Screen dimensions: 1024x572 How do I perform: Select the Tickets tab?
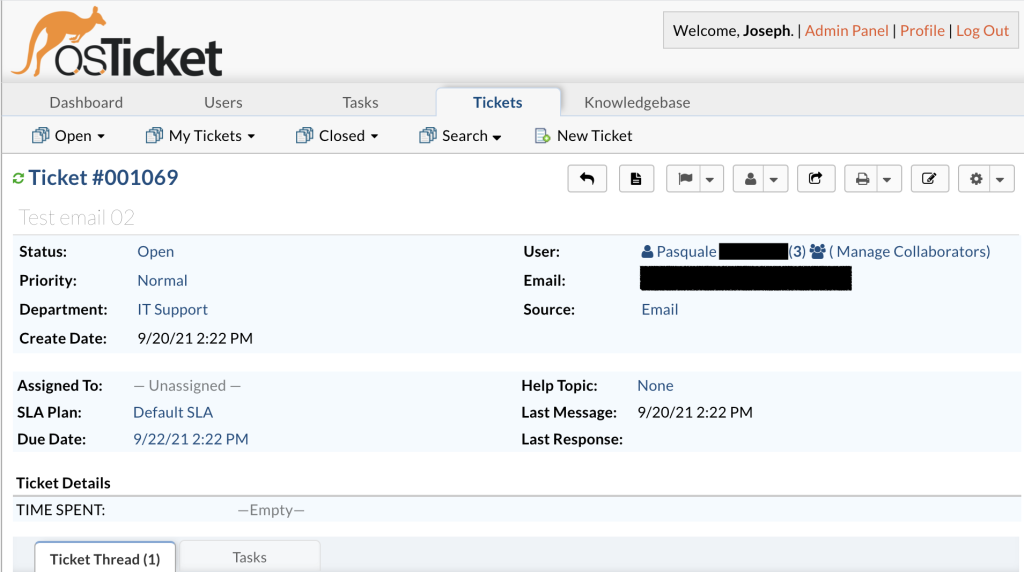498,103
